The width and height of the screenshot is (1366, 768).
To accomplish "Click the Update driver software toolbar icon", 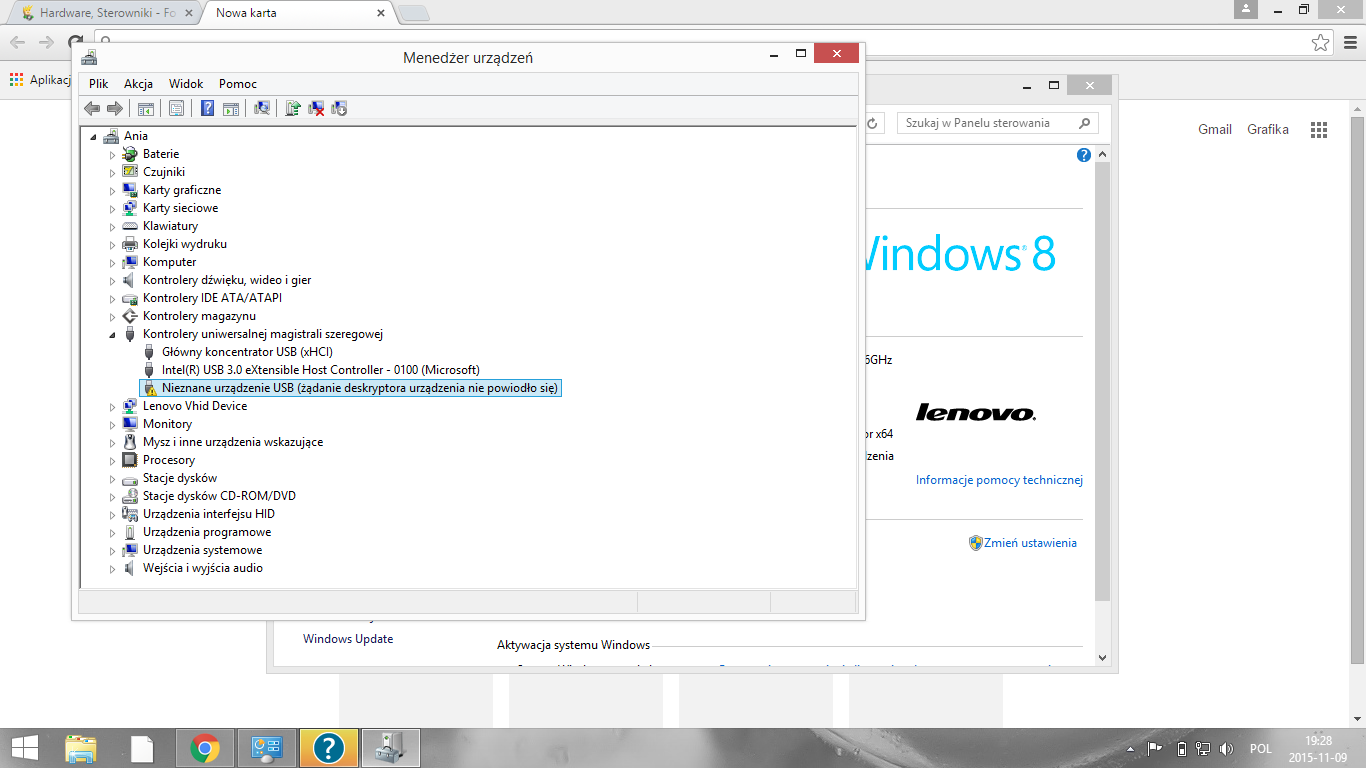I will [x=293, y=108].
